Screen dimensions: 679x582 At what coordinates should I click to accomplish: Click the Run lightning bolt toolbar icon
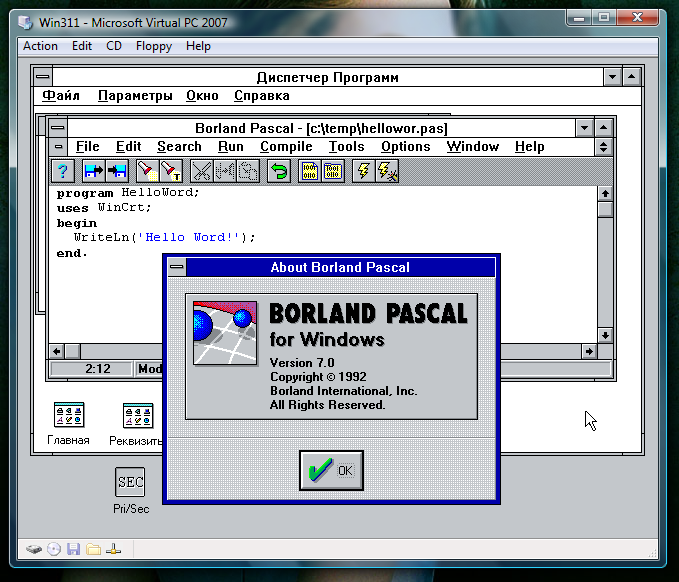coord(363,171)
